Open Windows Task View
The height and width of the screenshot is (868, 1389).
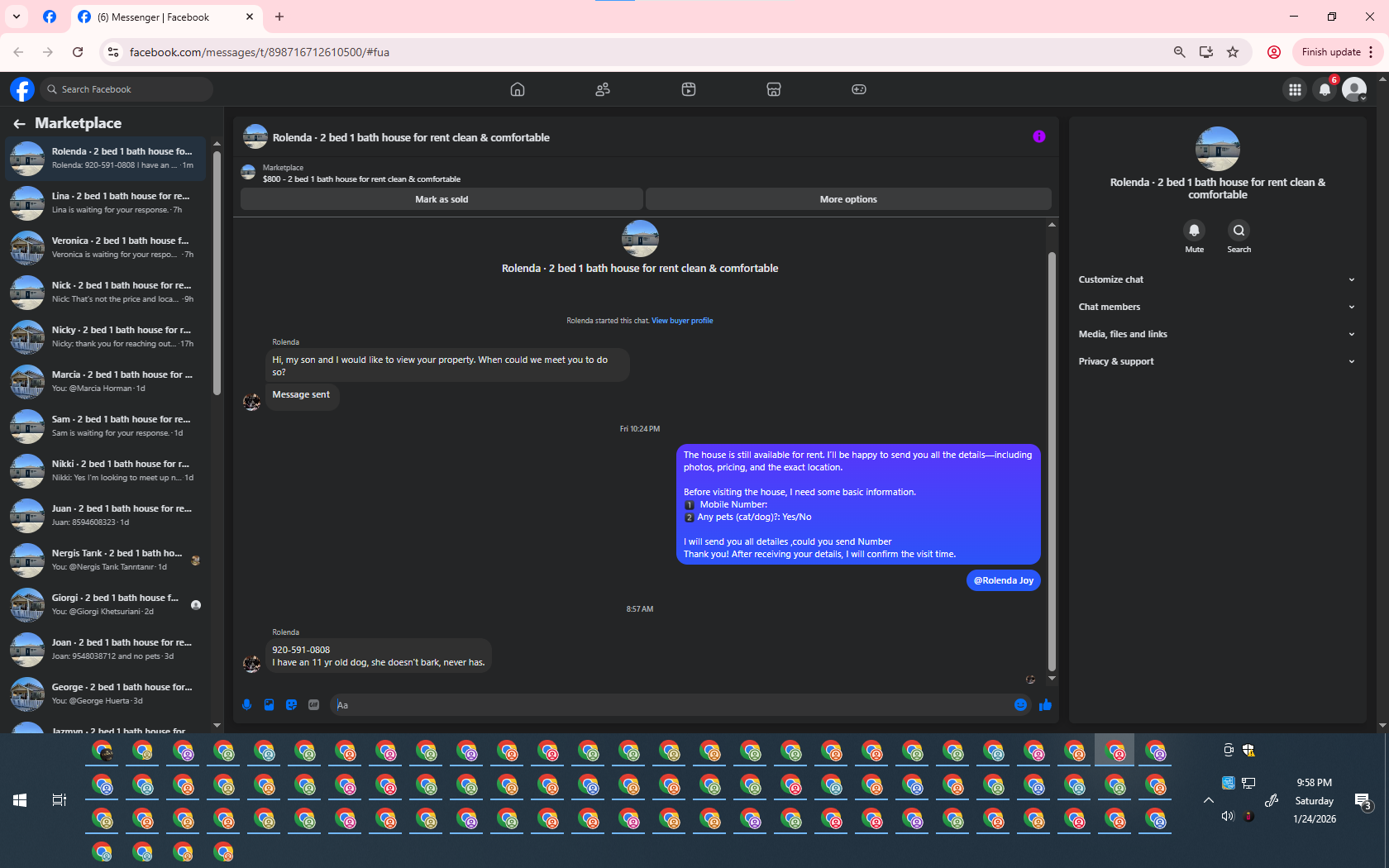coord(60,800)
